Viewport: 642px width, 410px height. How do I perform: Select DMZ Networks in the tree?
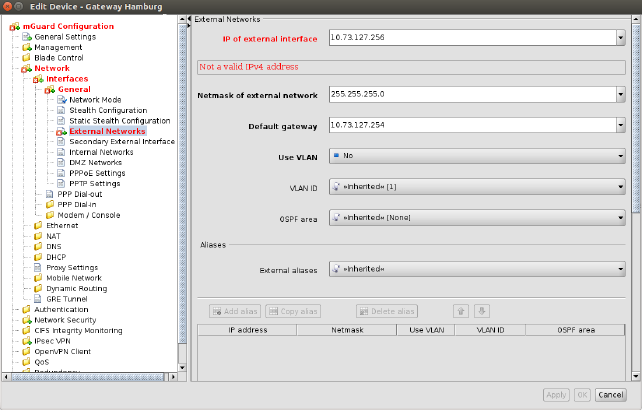[x=96, y=162]
